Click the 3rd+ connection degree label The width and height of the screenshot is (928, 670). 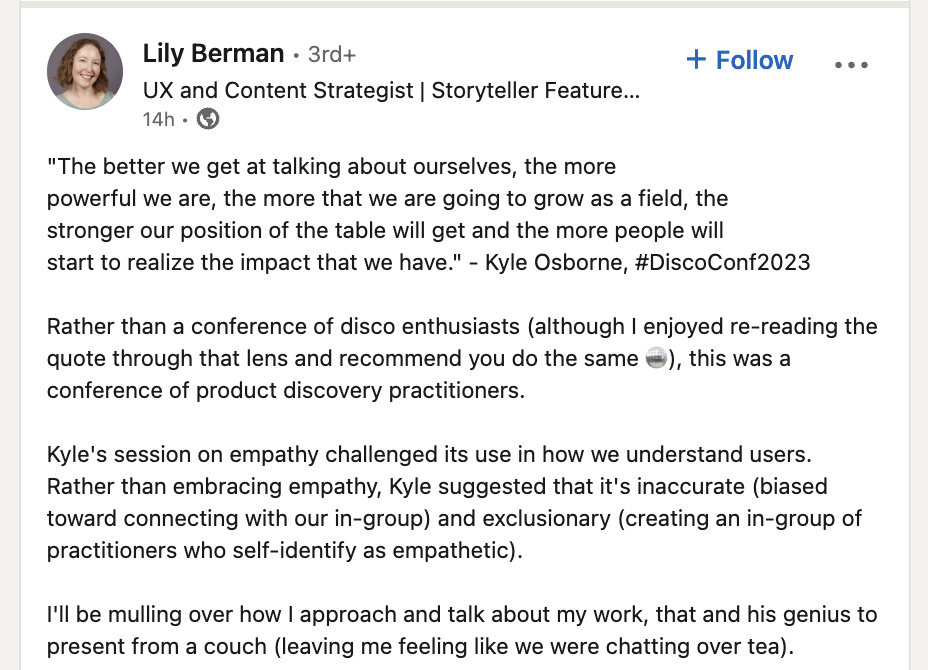tap(332, 54)
